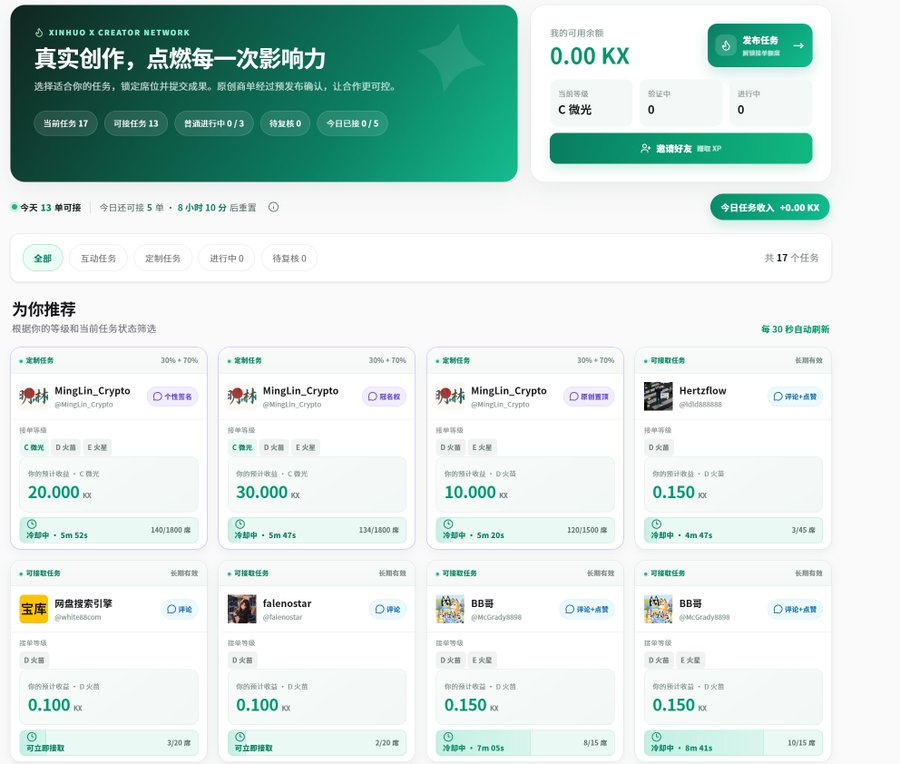Click the 140/1800 席 seat count

[x=170, y=530]
